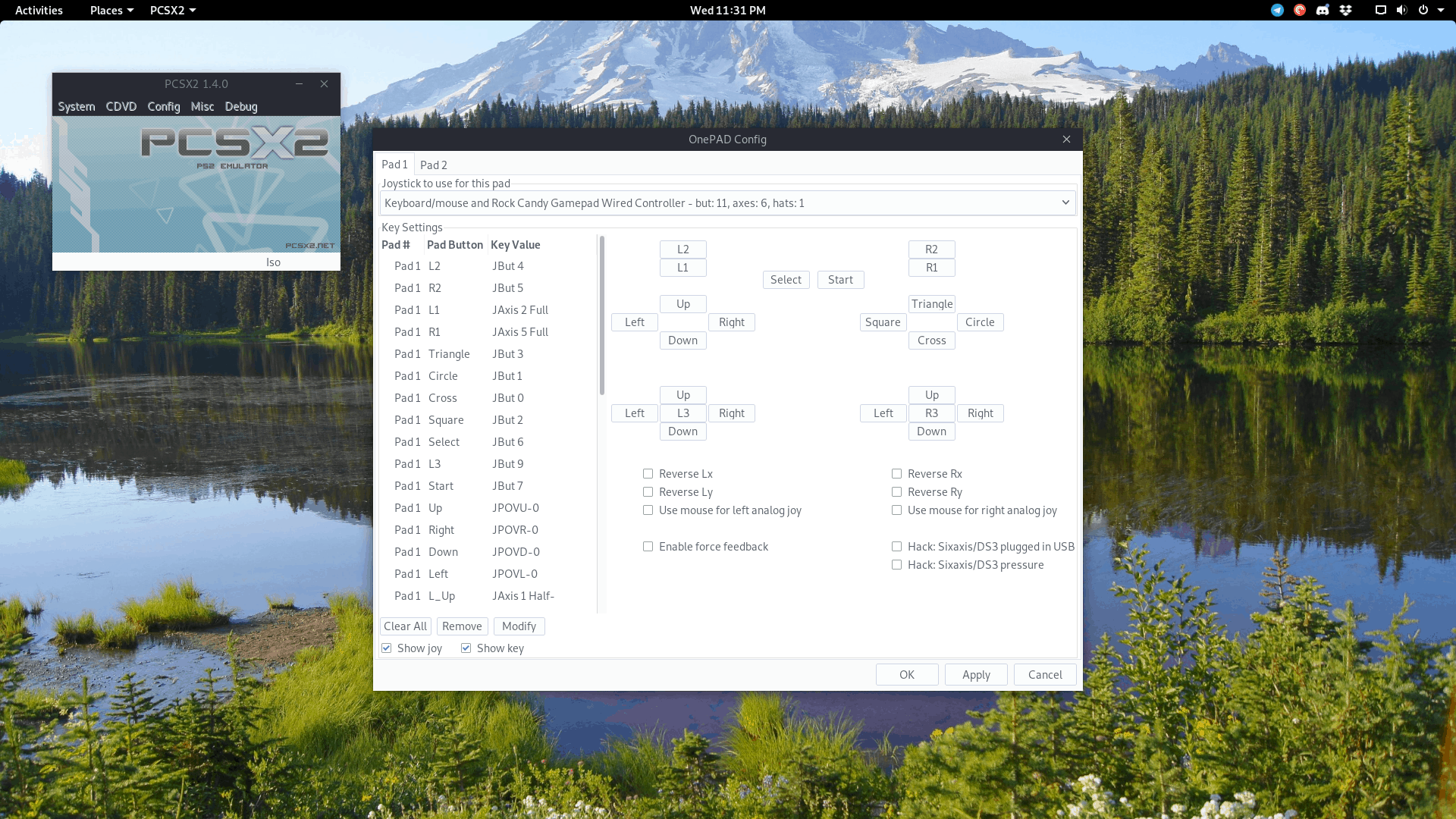Open the Dropbox tray icon
The width and height of the screenshot is (1456, 819).
[x=1345, y=10]
